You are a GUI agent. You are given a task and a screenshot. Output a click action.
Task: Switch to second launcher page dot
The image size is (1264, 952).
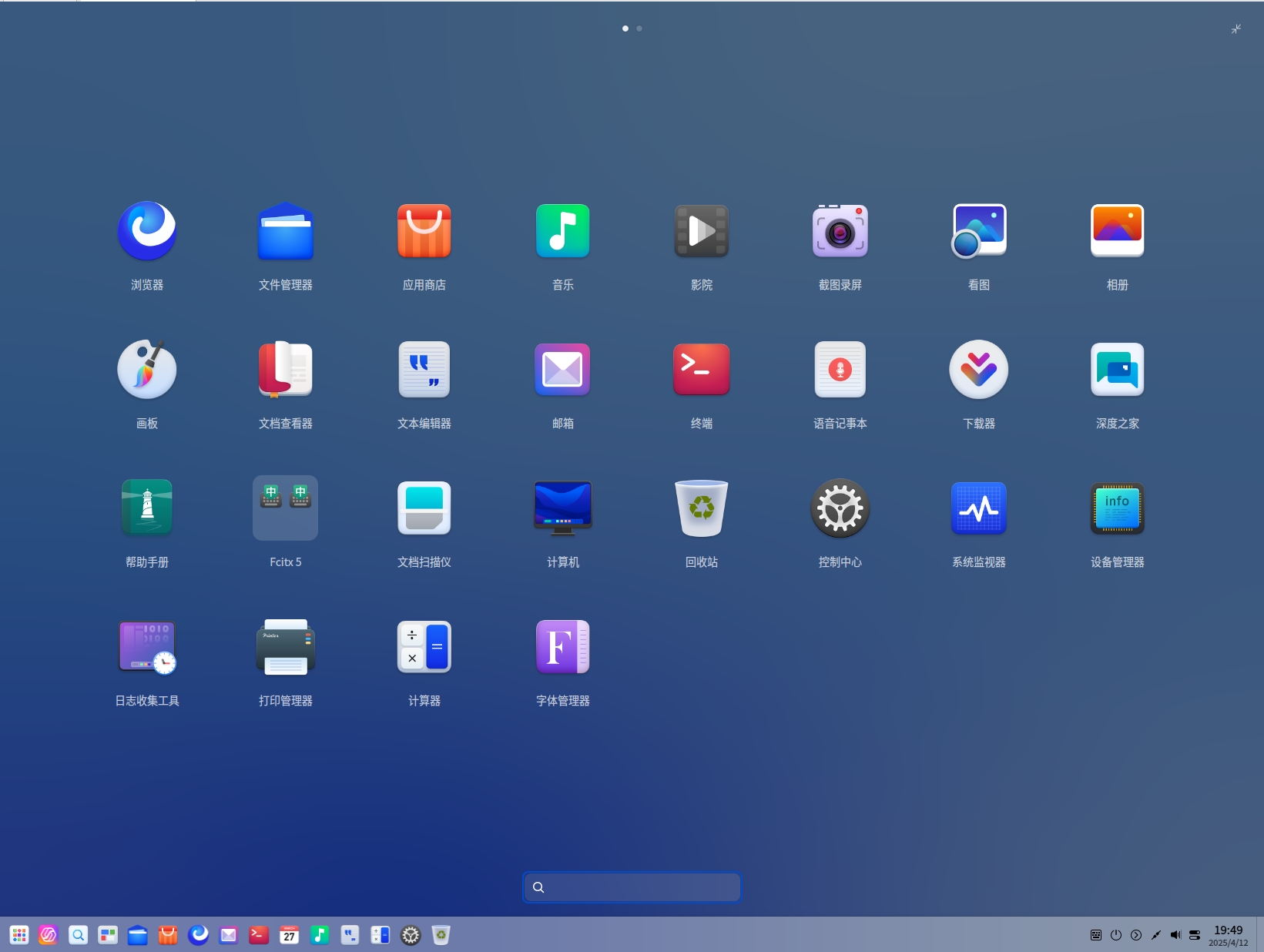point(639,28)
